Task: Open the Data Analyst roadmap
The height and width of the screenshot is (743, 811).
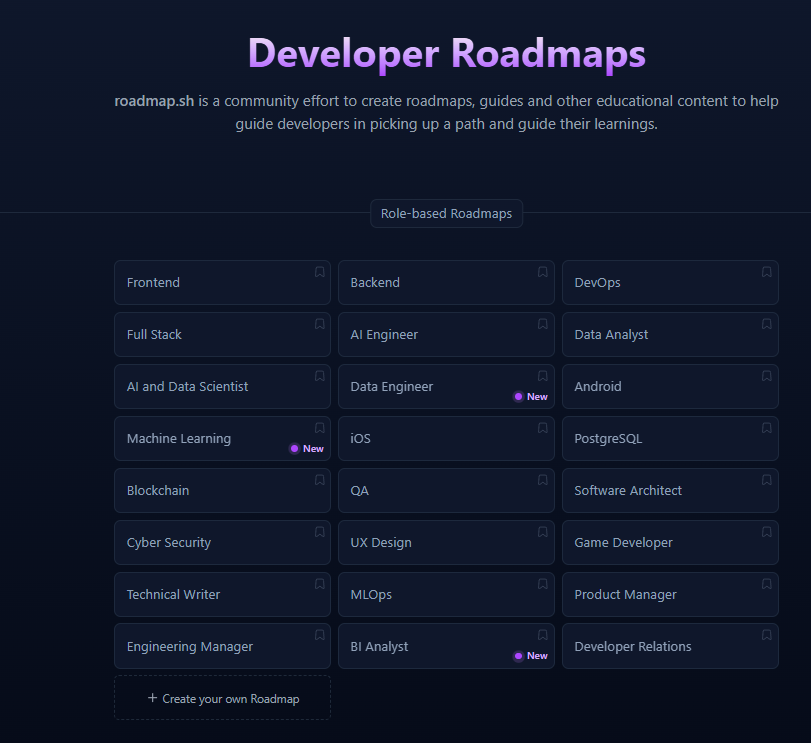Action: click(670, 335)
